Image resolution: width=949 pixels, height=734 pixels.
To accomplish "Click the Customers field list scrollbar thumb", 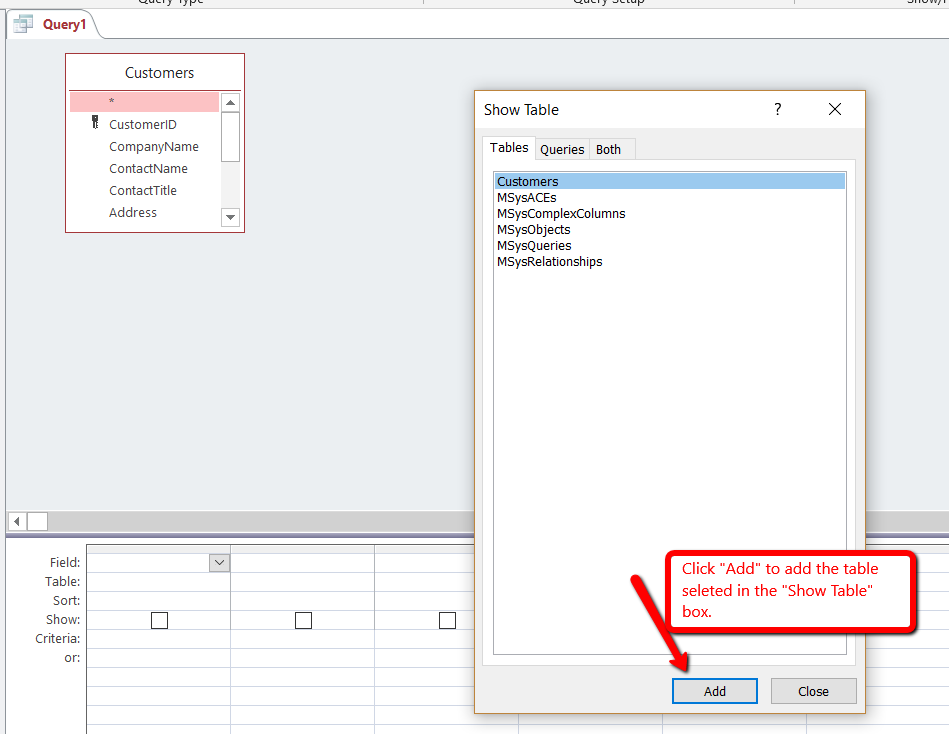I will tap(231, 137).
